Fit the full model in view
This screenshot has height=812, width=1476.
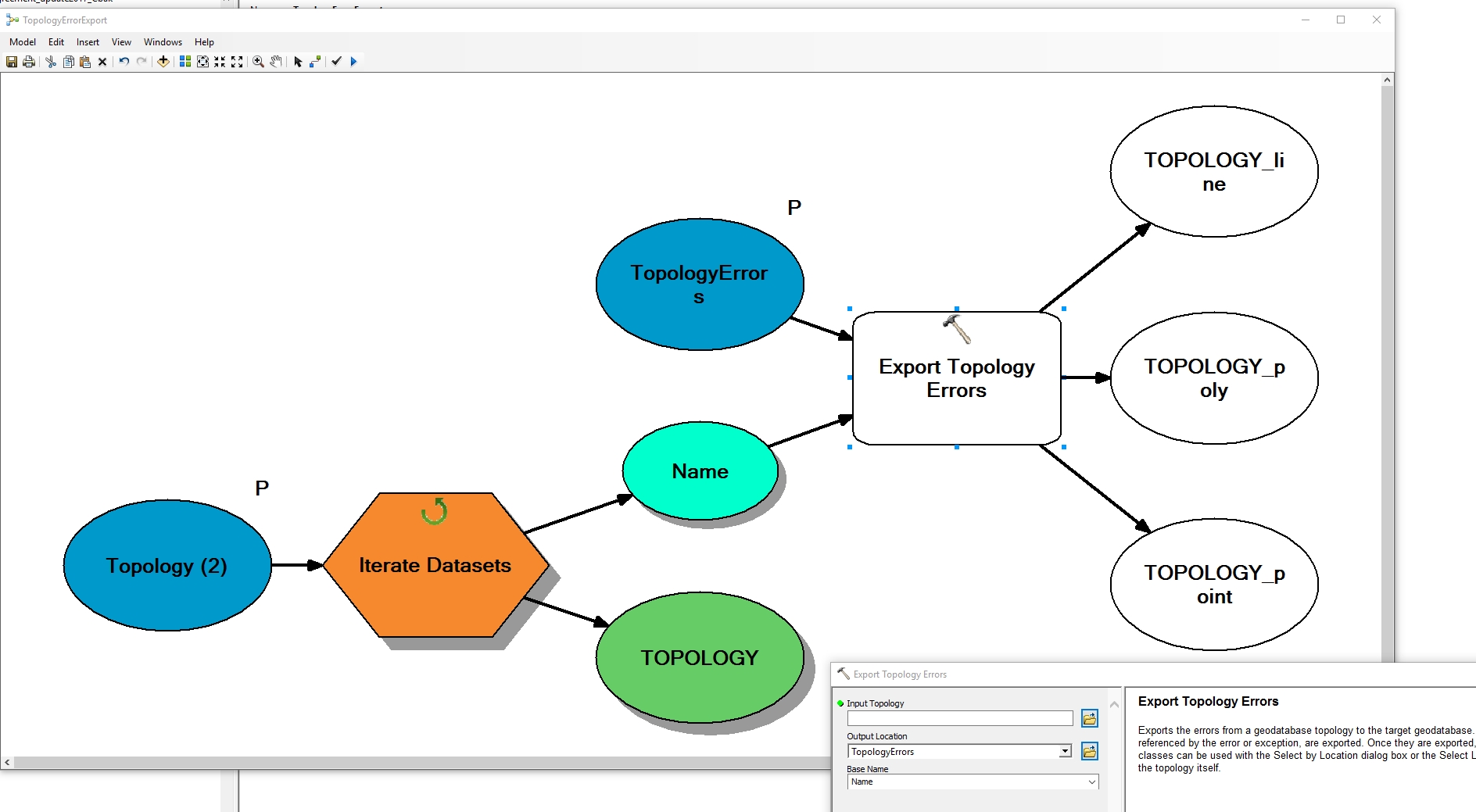pos(202,62)
